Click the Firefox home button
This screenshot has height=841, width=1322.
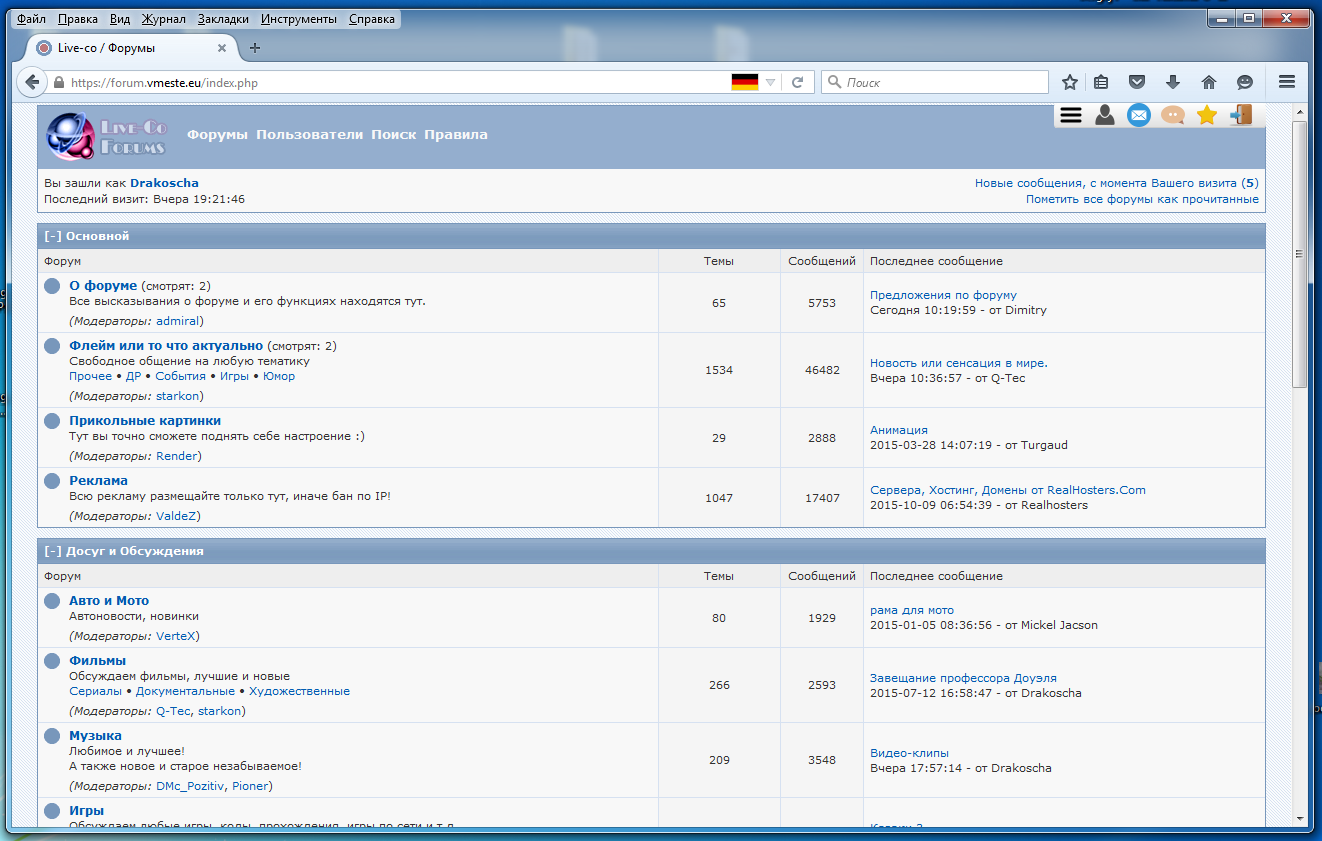[x=1209, y=83]
